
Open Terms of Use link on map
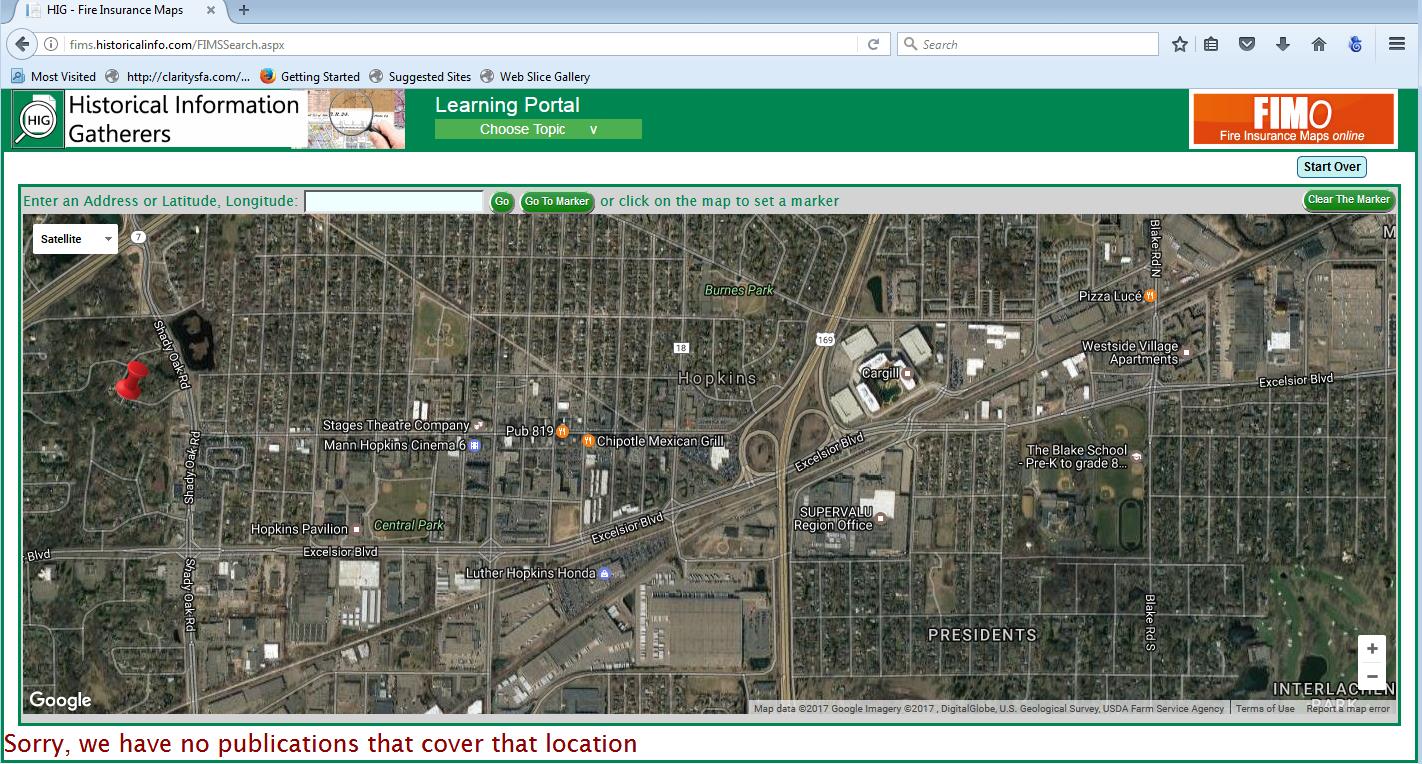pyautogui.click(x=1265, y=708)
